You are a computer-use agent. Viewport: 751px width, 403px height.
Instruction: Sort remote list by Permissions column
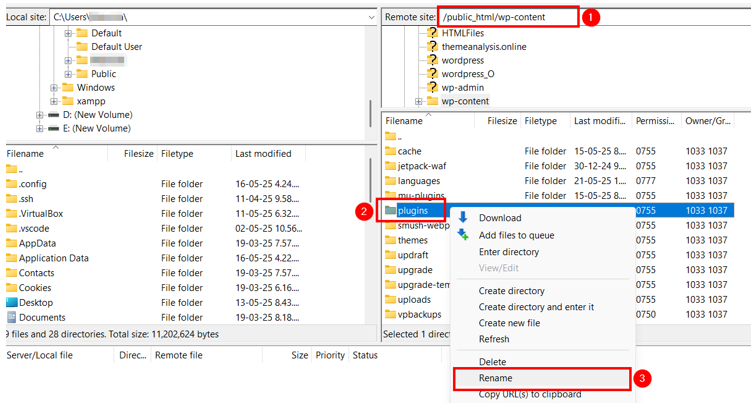(655, 121)
